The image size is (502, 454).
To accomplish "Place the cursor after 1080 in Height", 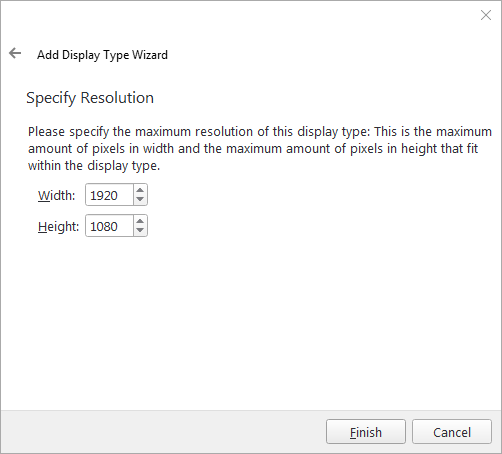I will point(120,227).
